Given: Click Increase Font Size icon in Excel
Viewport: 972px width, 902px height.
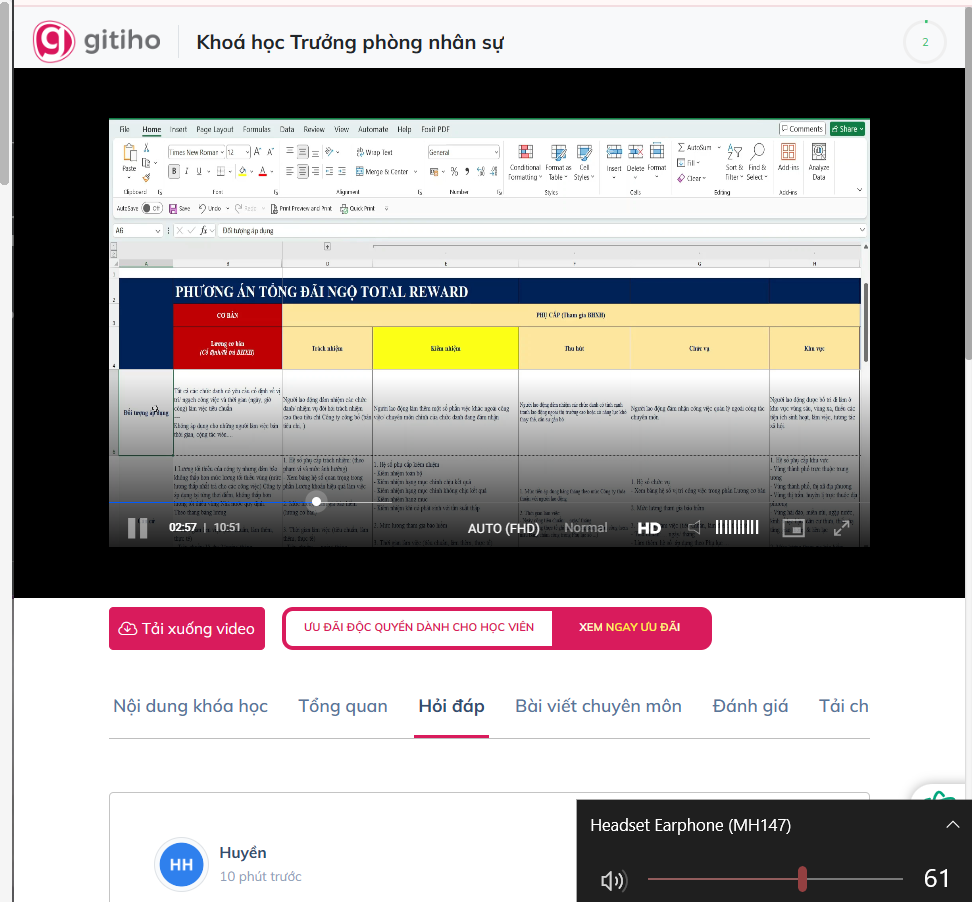Looking at the screenshot, I should pos(257,152).
